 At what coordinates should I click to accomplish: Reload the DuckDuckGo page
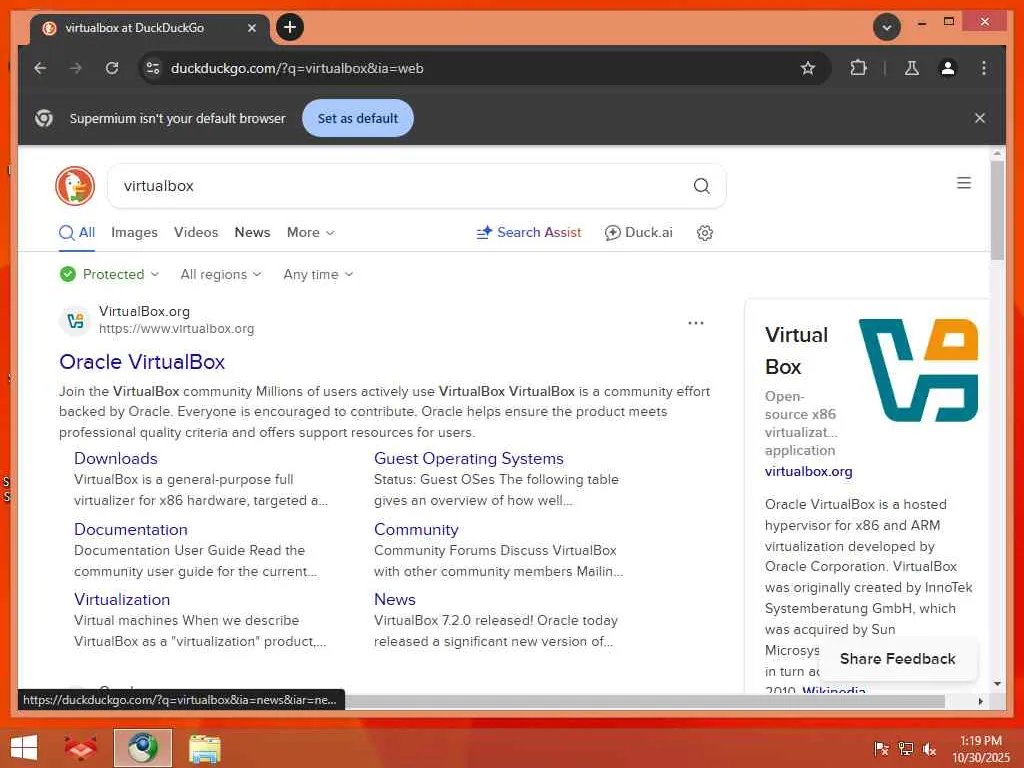coord(112,68)
